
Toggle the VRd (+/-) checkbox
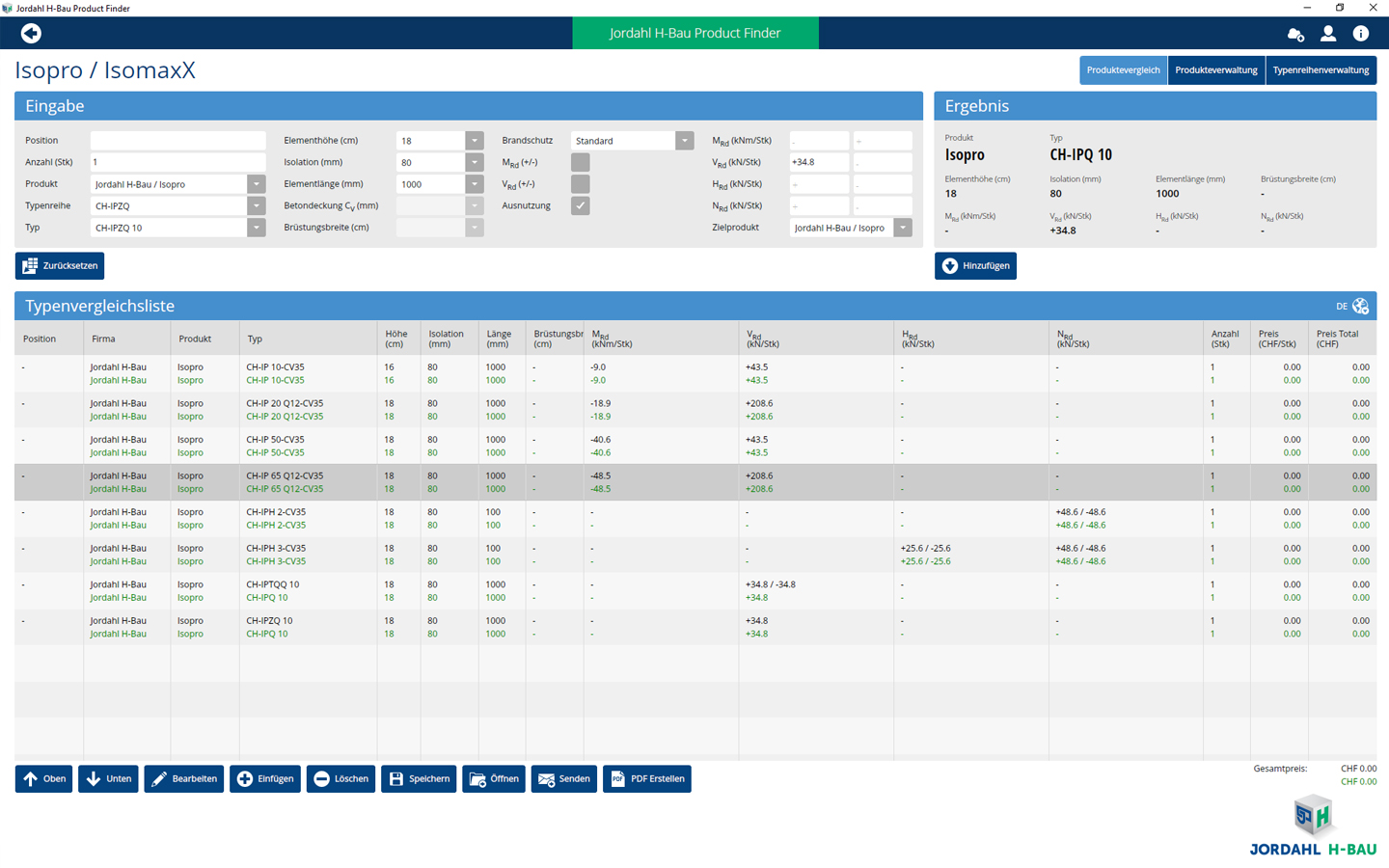tap(580, 184)
